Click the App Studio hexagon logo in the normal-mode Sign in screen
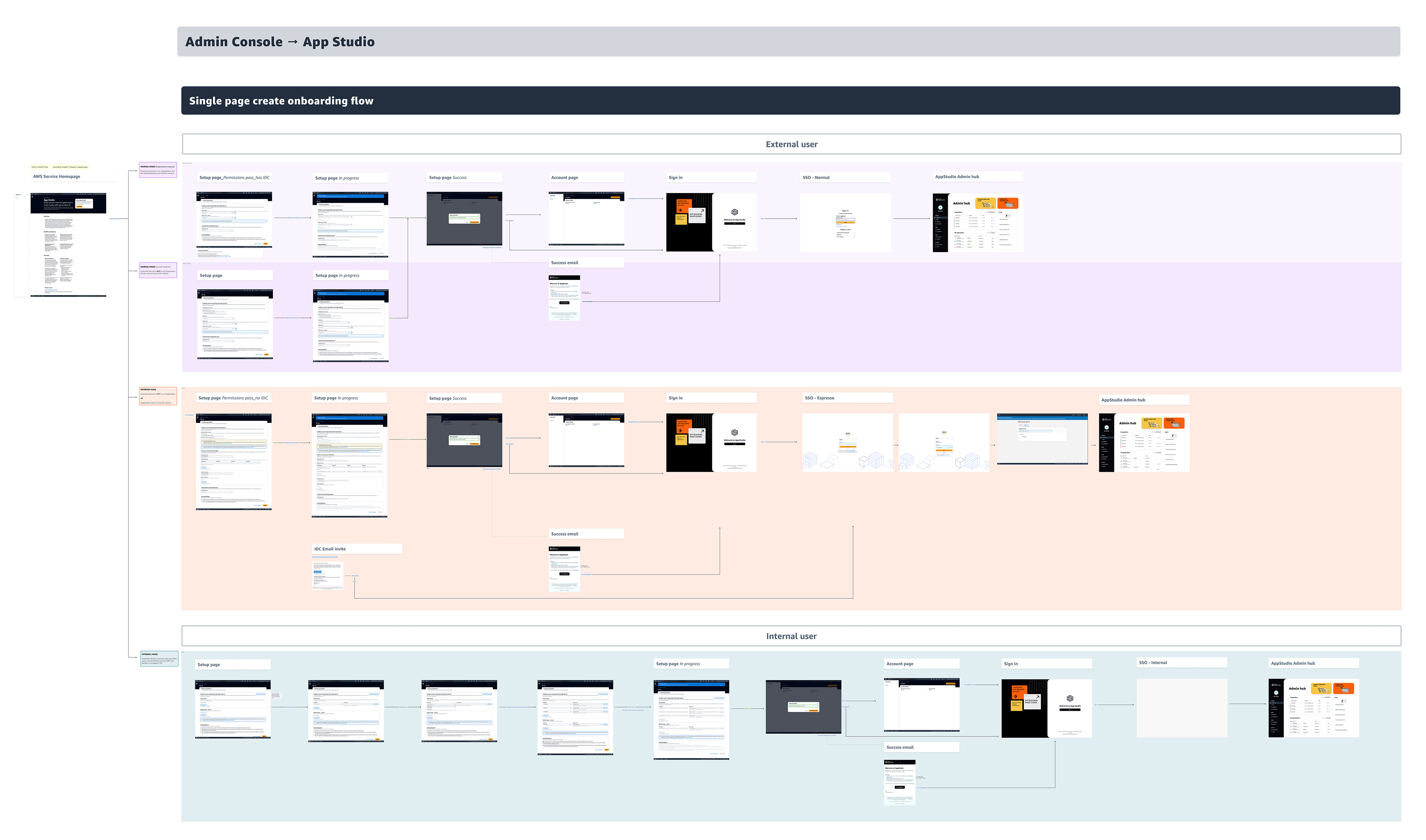 734,212
